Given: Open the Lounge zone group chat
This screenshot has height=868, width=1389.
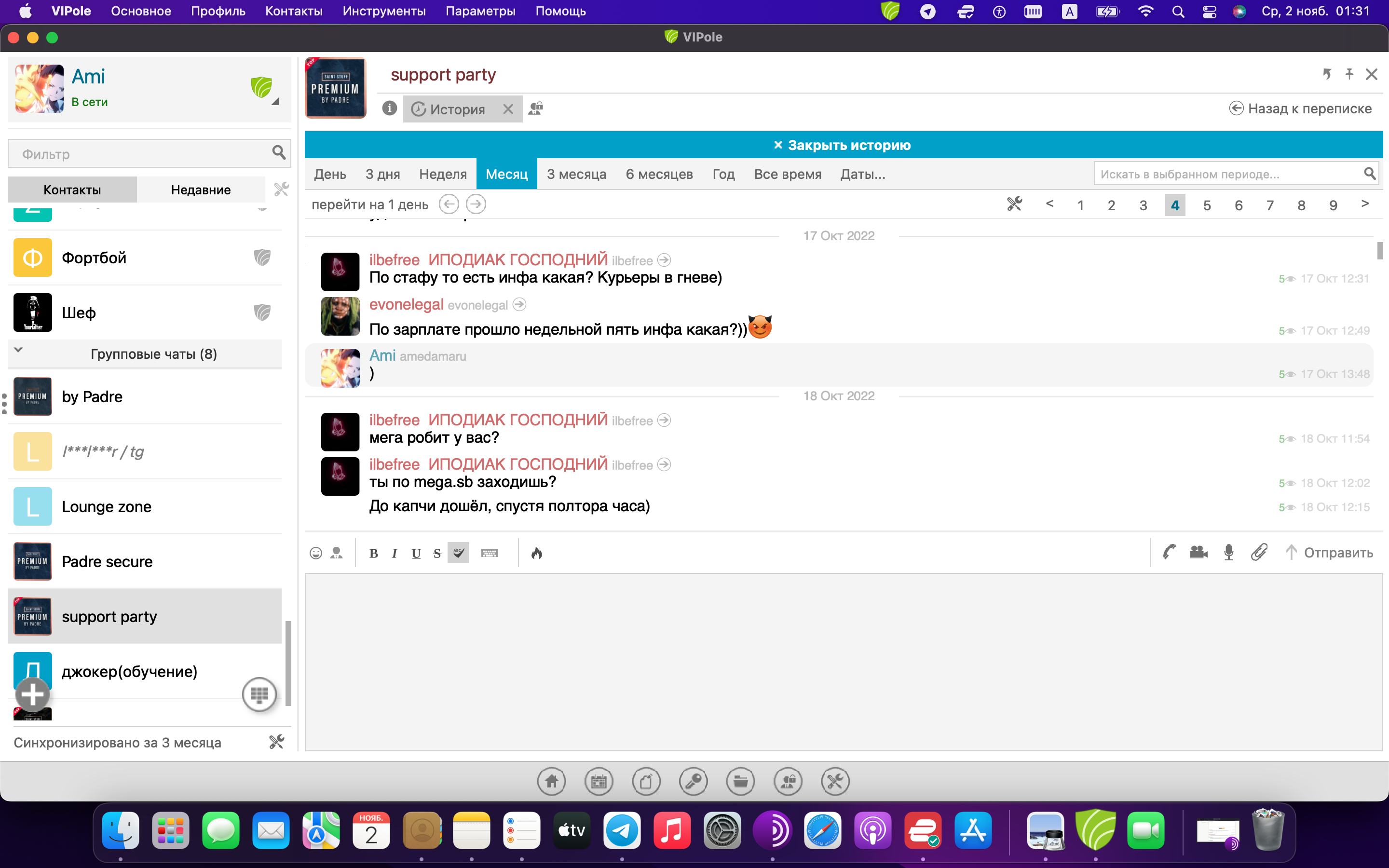Looking at the screenshot, I should click(145, 507).
